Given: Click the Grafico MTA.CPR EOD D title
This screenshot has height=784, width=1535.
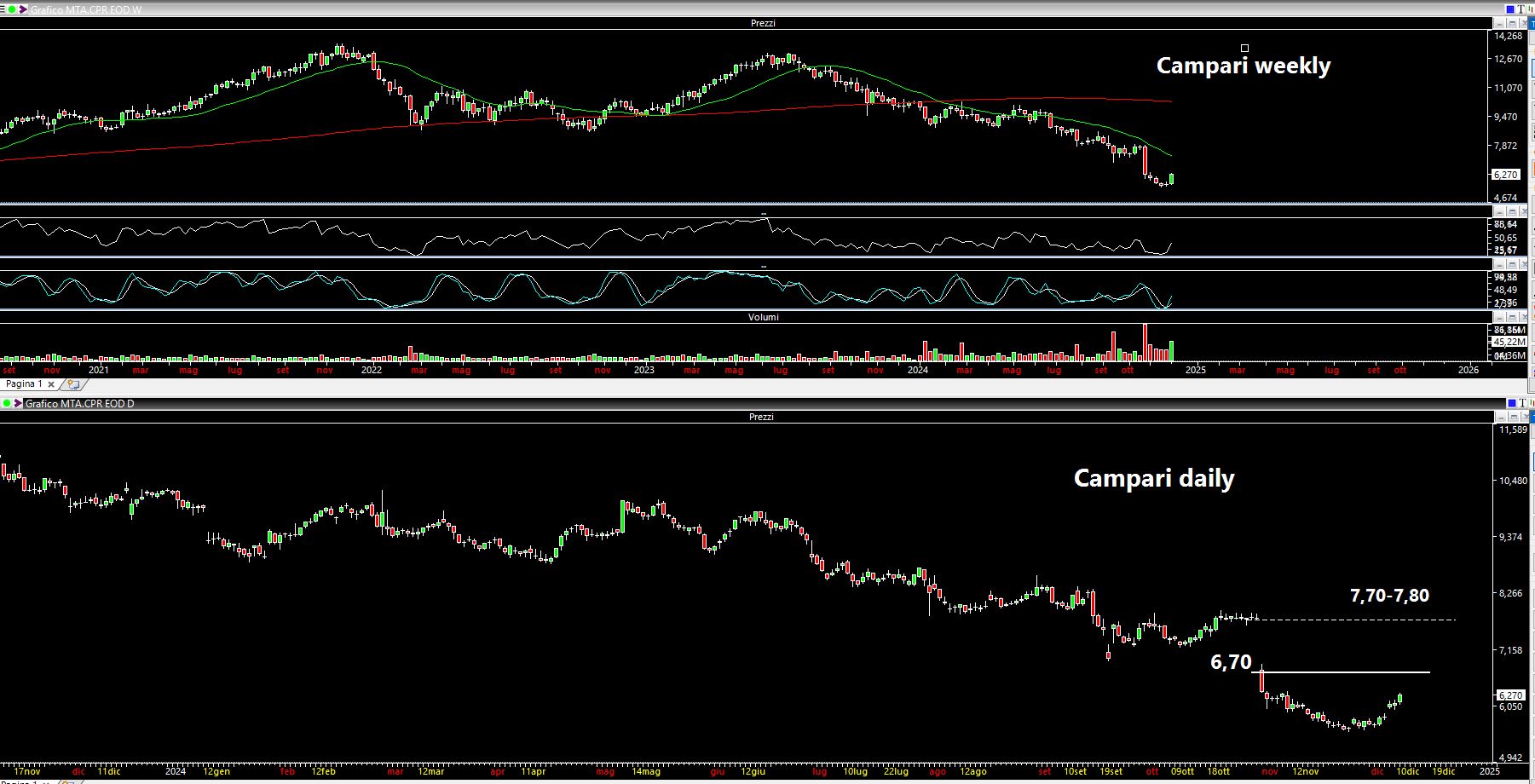Looking at the screenshot, I should click(x=80, y=403).
